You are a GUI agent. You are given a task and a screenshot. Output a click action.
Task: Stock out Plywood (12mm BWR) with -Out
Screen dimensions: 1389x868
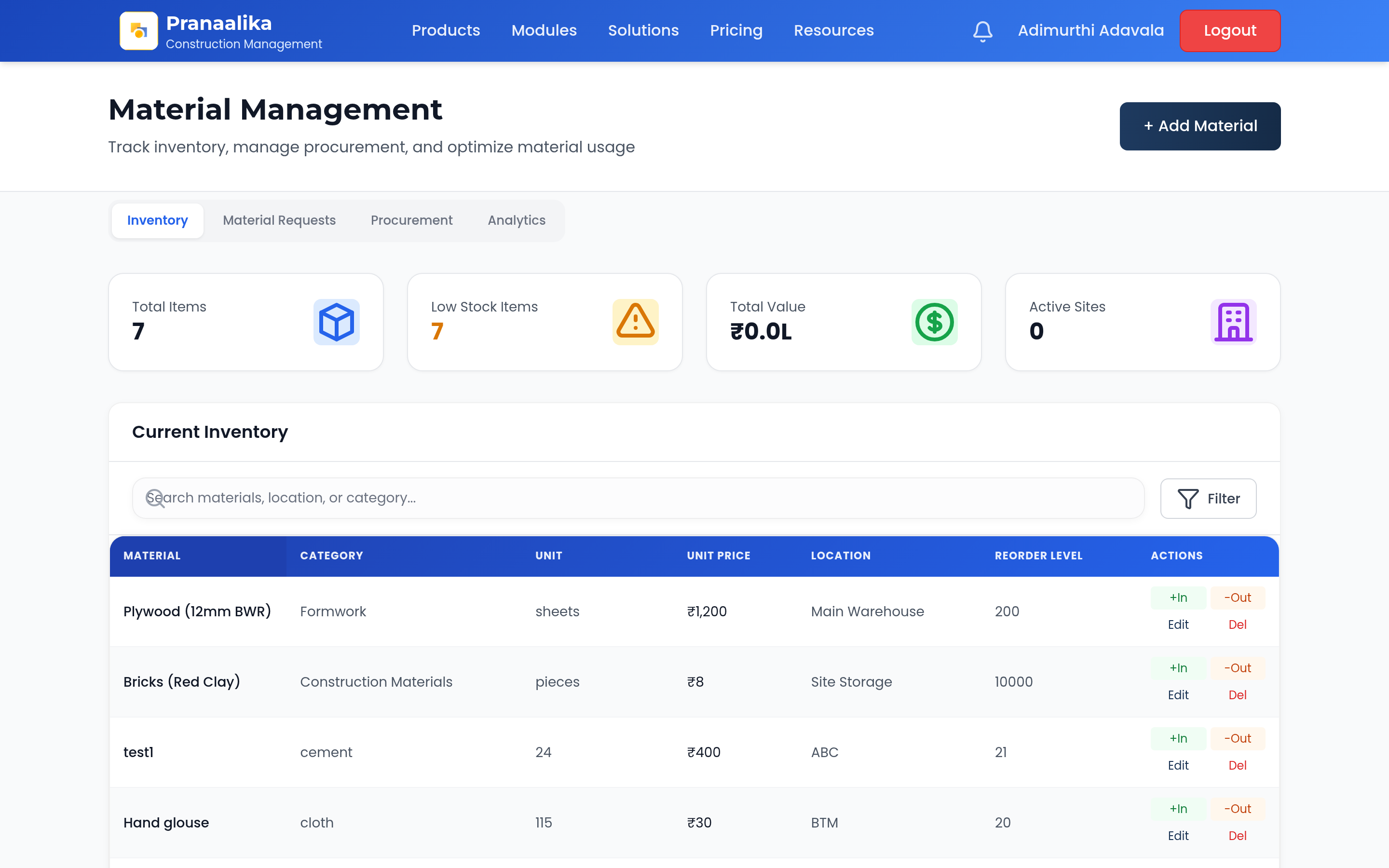1238,597
